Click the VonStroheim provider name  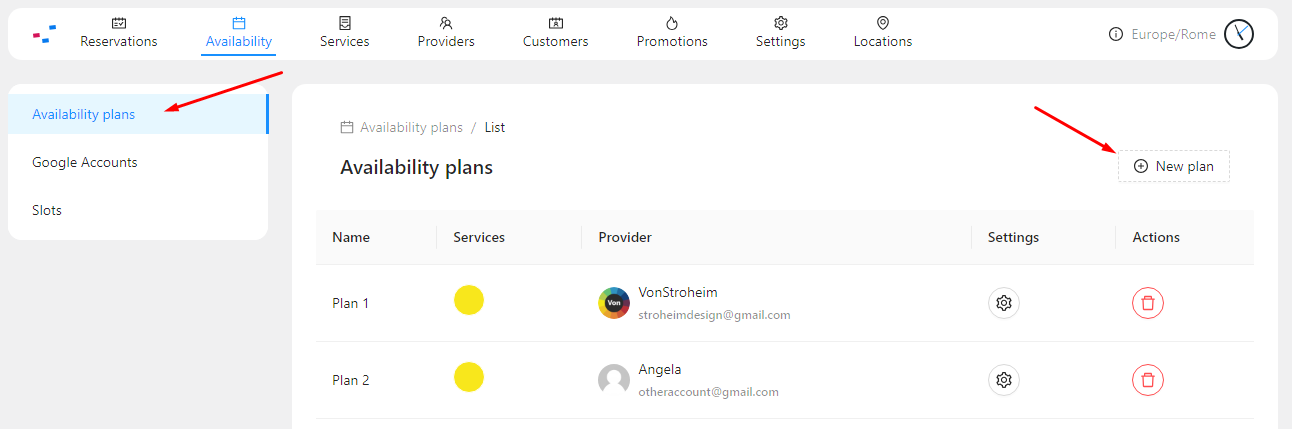(x=678, y=292)
